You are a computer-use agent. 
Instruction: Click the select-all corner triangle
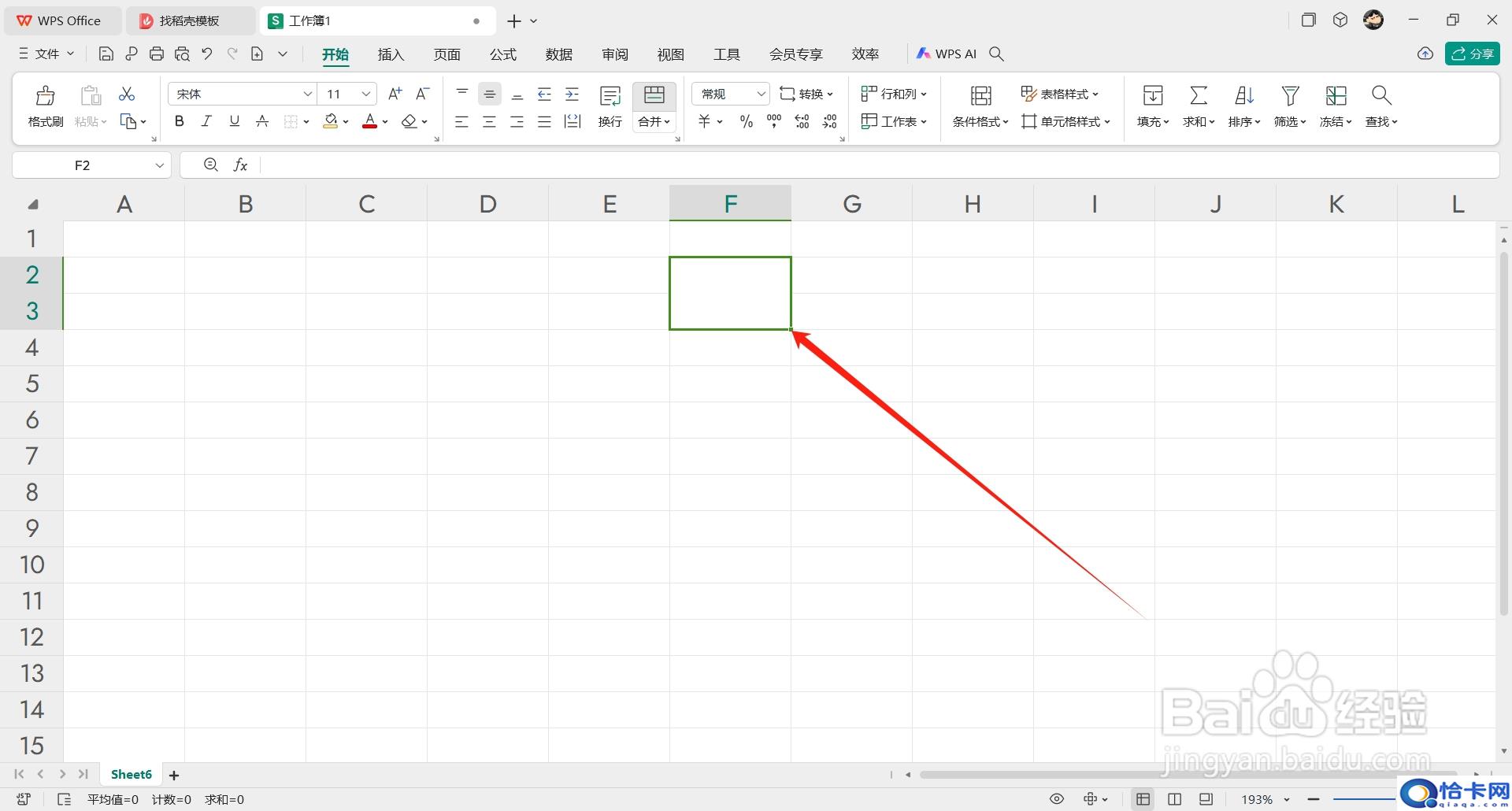[33, 205]
